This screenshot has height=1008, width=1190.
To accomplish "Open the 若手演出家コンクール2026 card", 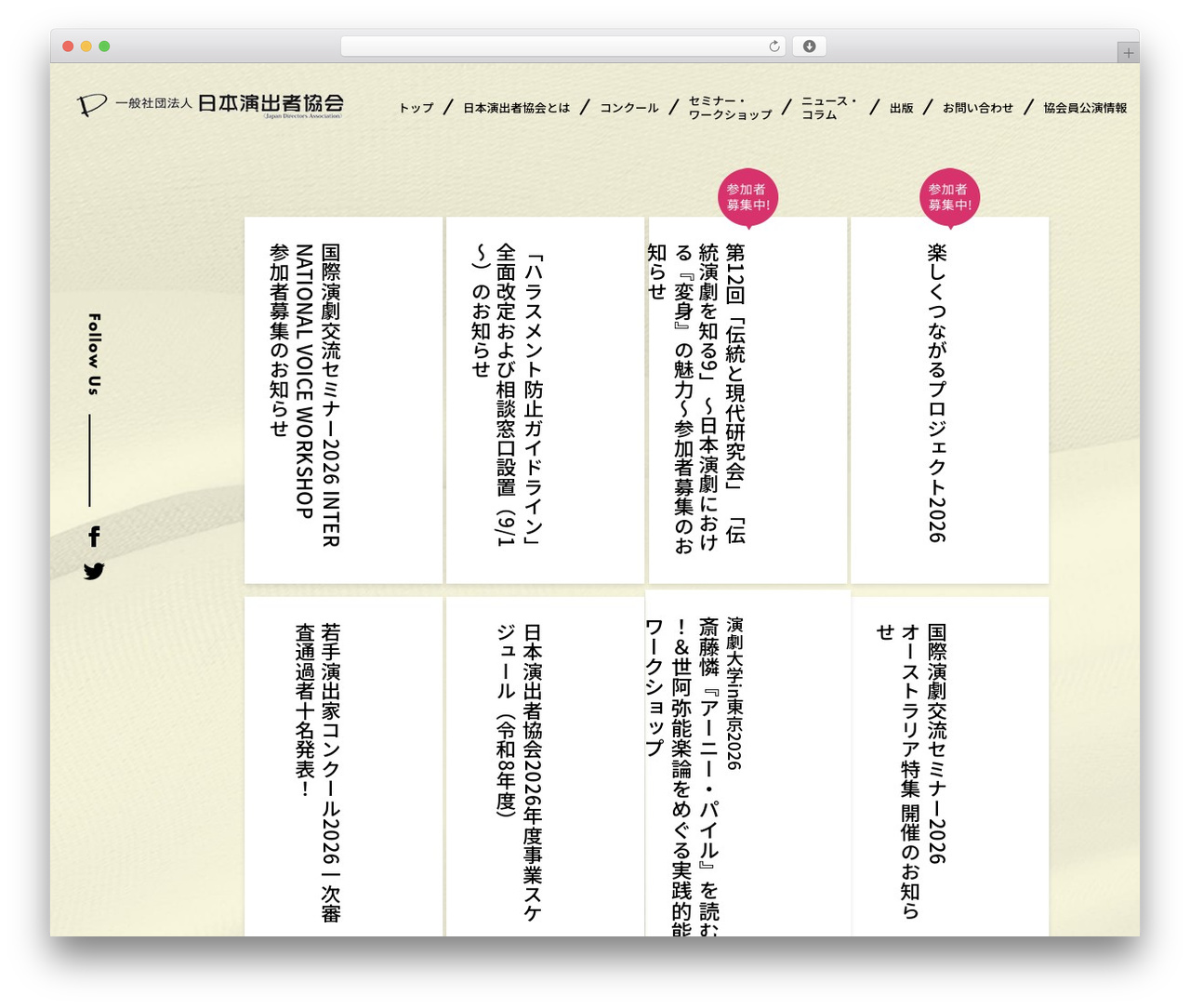I will 343,766.
